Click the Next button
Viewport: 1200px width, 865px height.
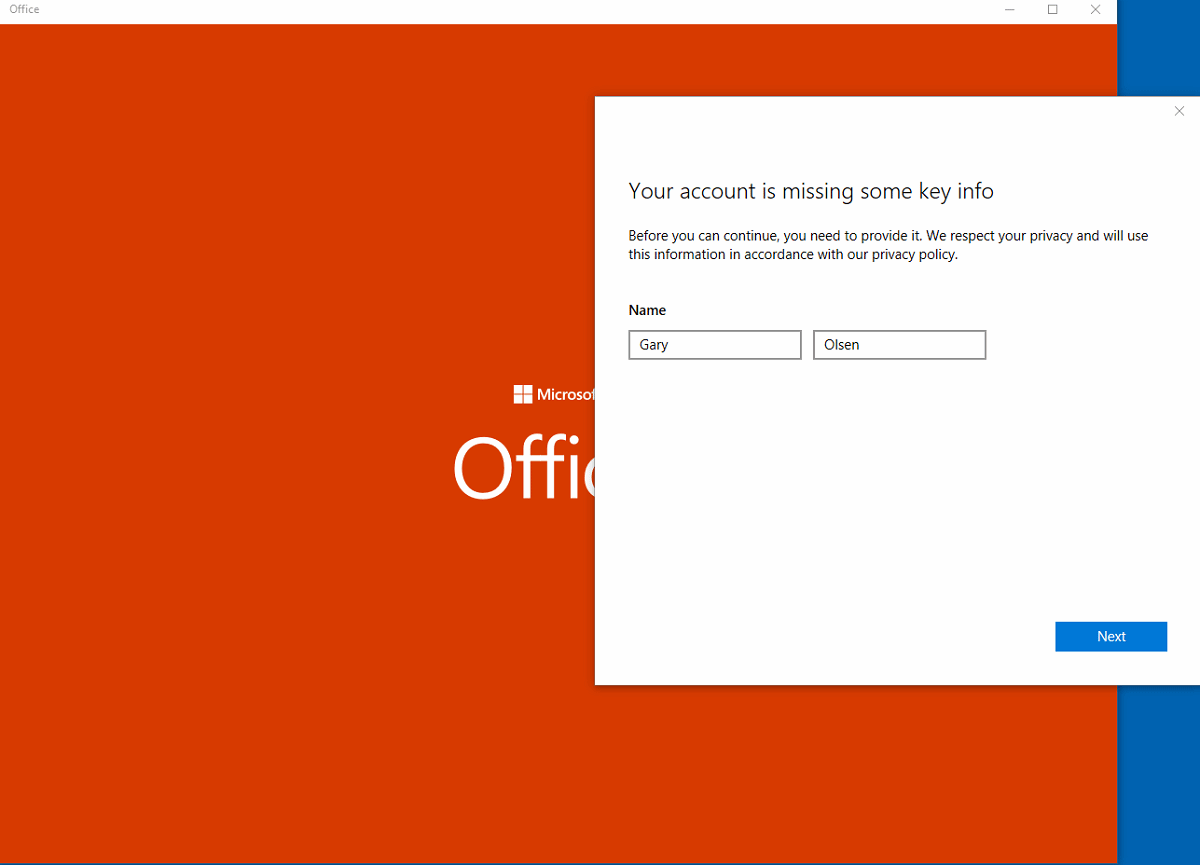coord(1111,636)
